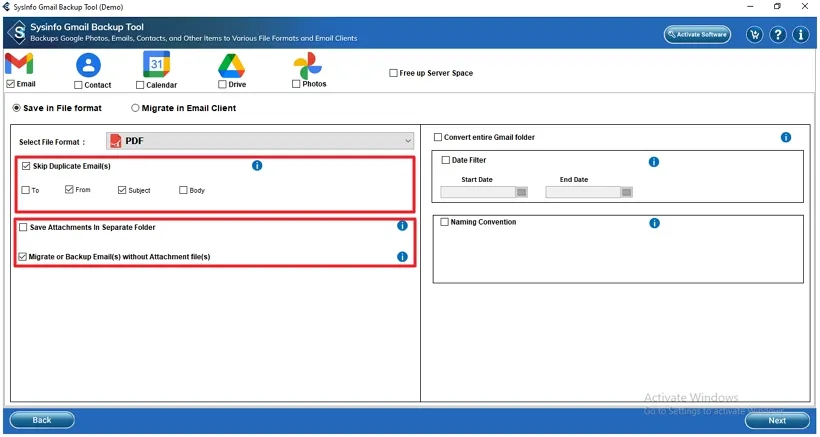Tick Free up Server Space

click(x=393, y=73)
